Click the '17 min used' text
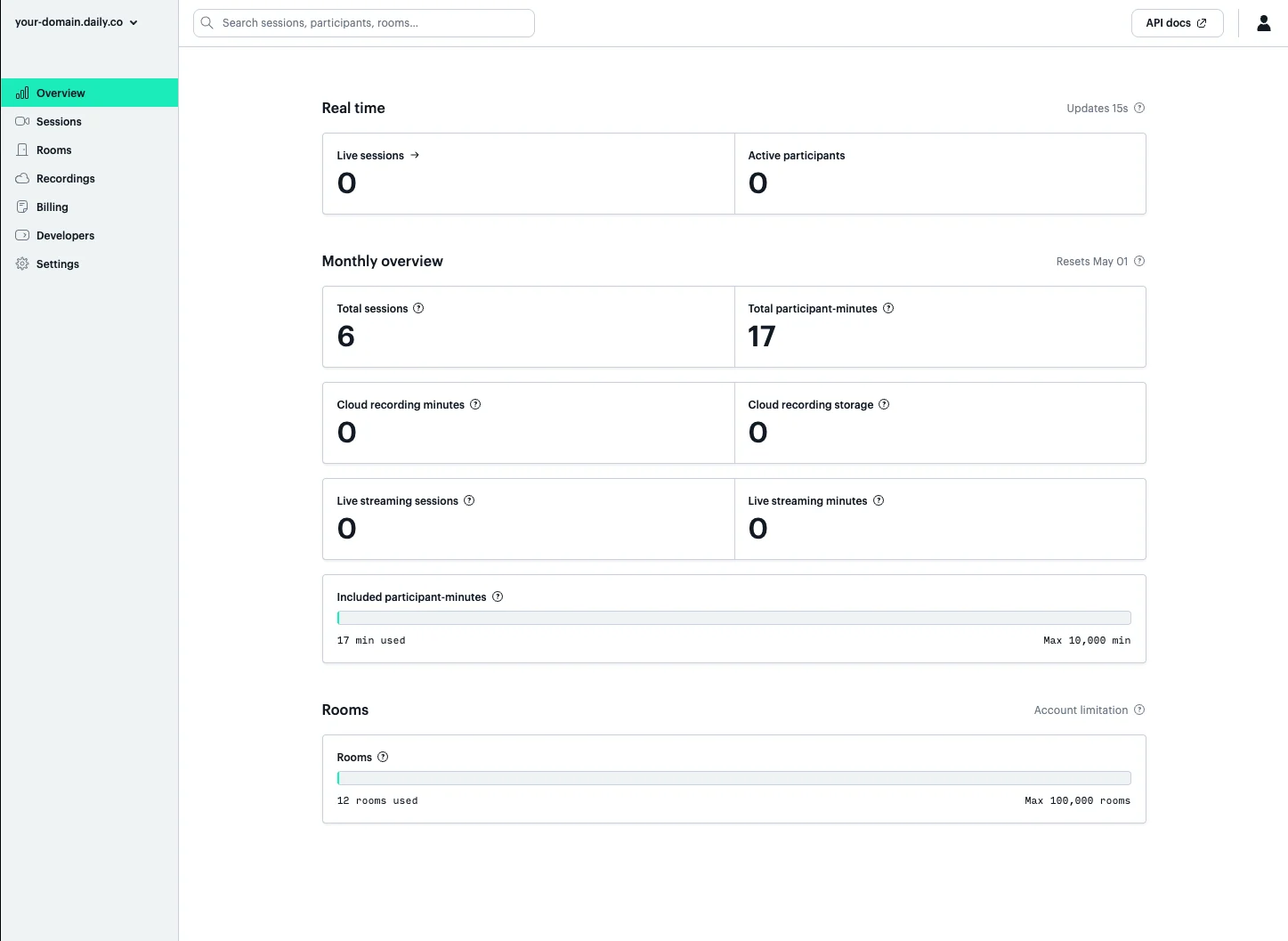Image resolution: width=1288 pixels, height=941 pixels. [370, 640]
